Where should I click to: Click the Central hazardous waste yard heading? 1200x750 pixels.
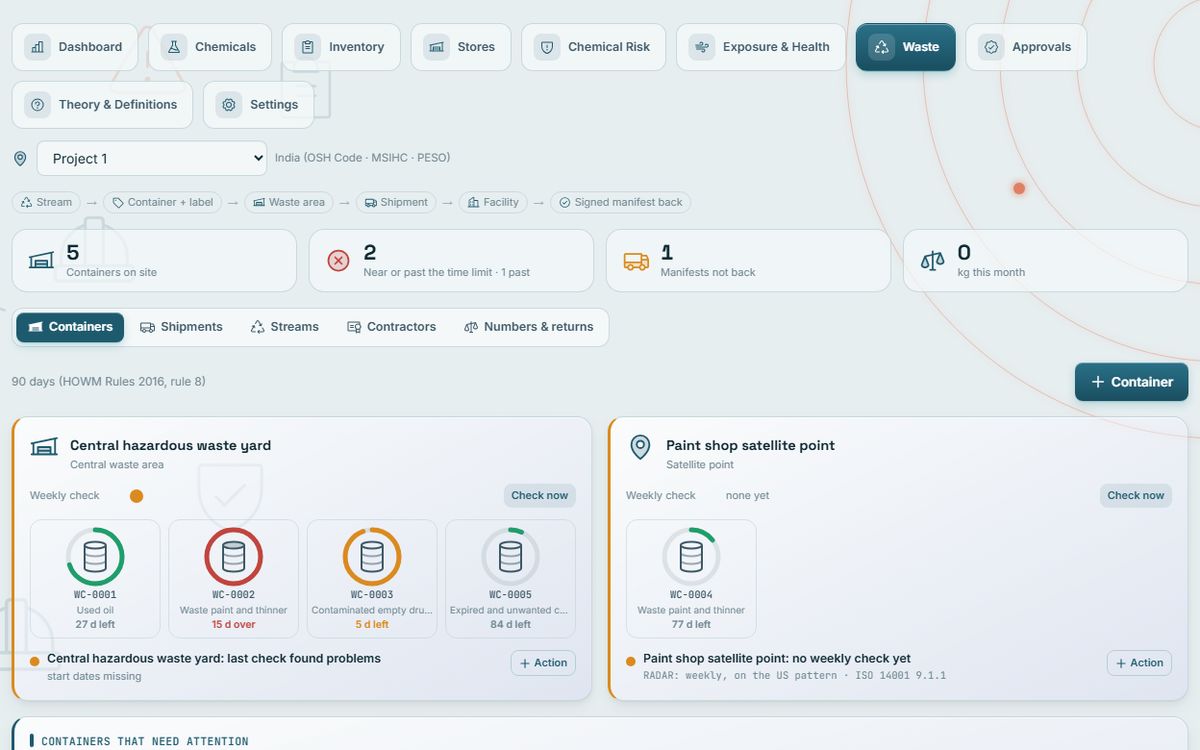170,446
